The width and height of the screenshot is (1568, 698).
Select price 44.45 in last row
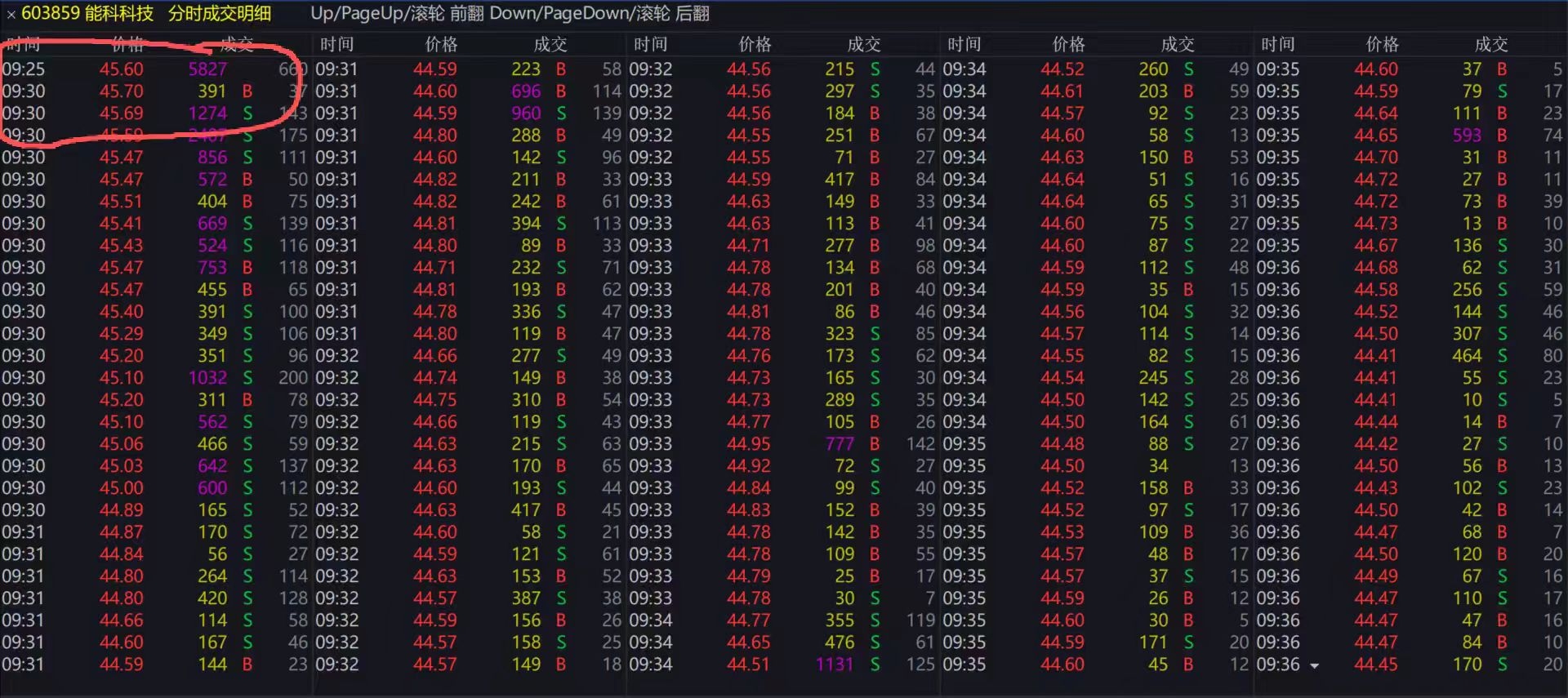[x=1375, y=665]
